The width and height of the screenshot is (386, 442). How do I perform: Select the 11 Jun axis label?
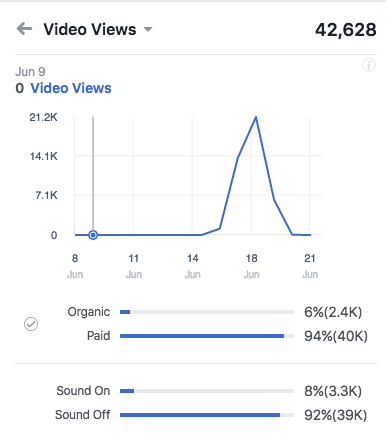click(x=134, y=266)
